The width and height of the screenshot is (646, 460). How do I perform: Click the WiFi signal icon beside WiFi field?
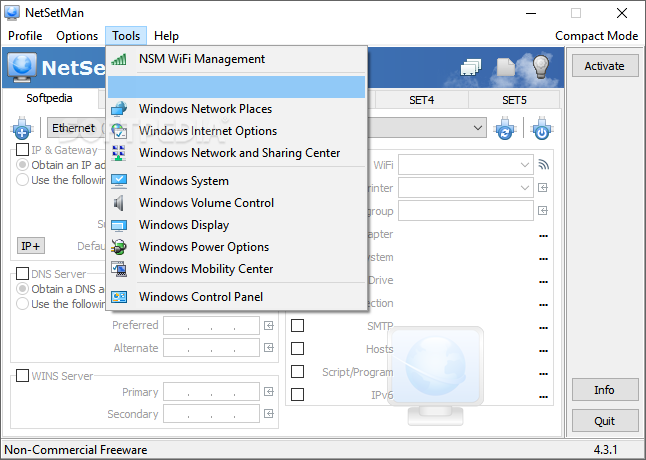click(x=543, y=165)
